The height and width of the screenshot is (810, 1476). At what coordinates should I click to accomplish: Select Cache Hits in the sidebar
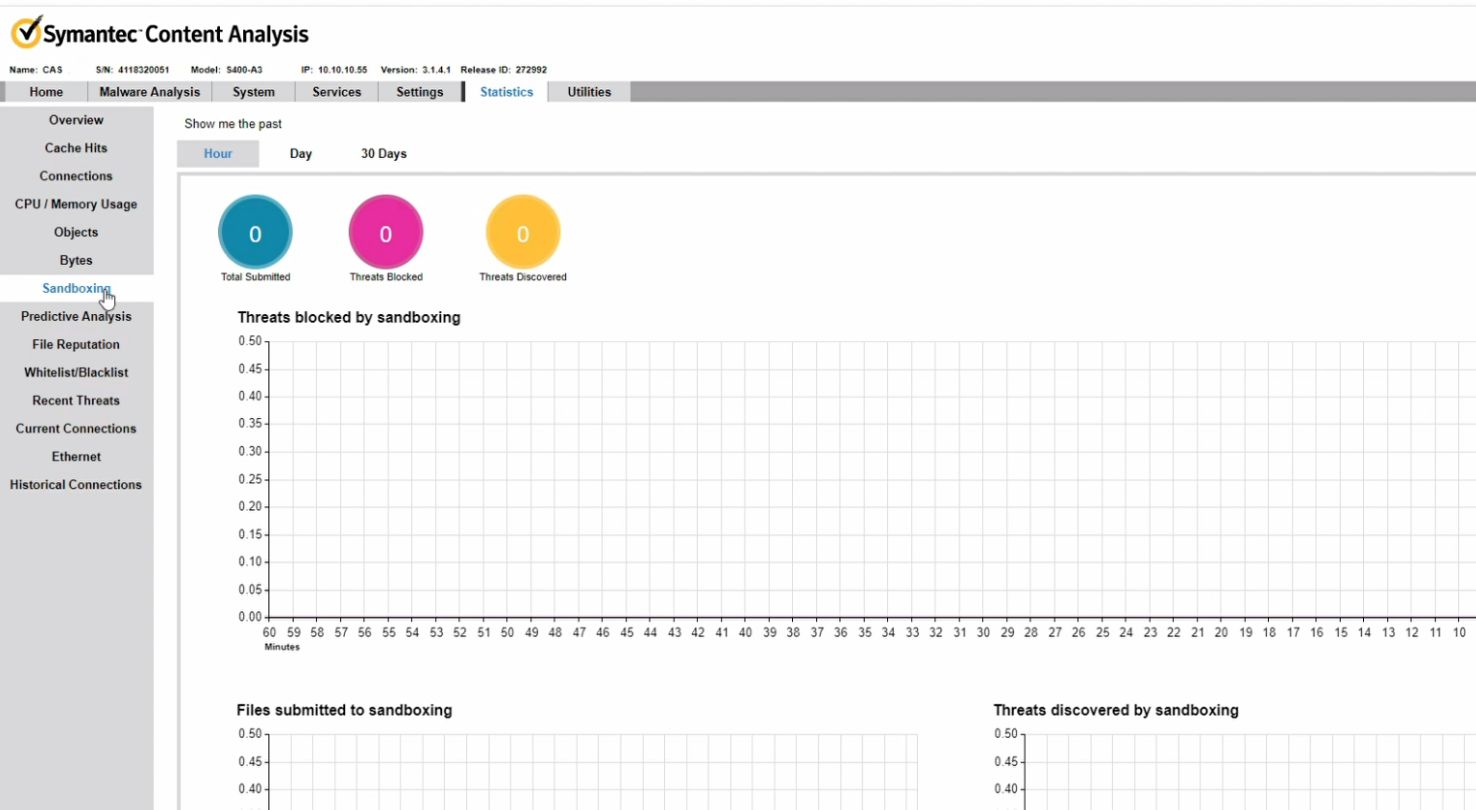[76, 148]
